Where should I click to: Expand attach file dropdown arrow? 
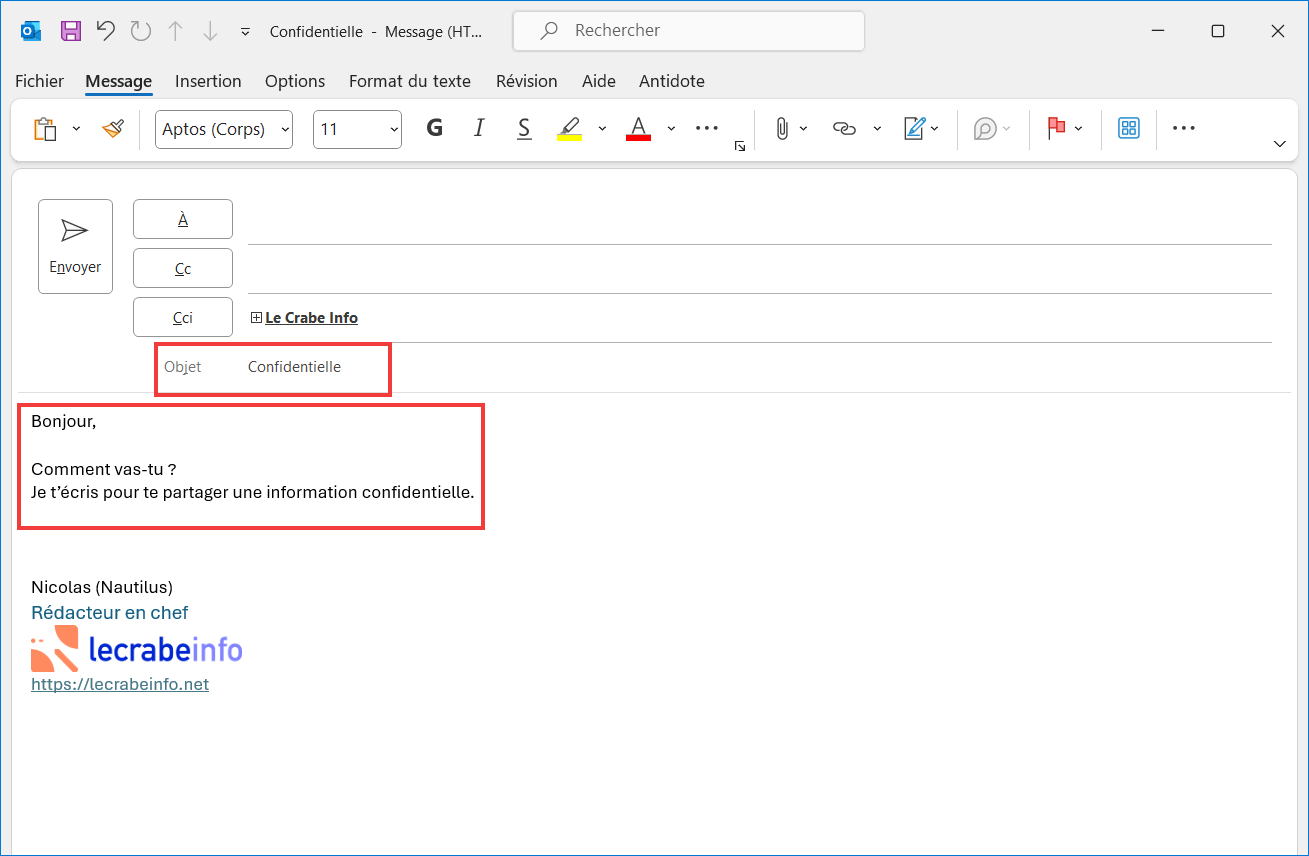point(804,129)
